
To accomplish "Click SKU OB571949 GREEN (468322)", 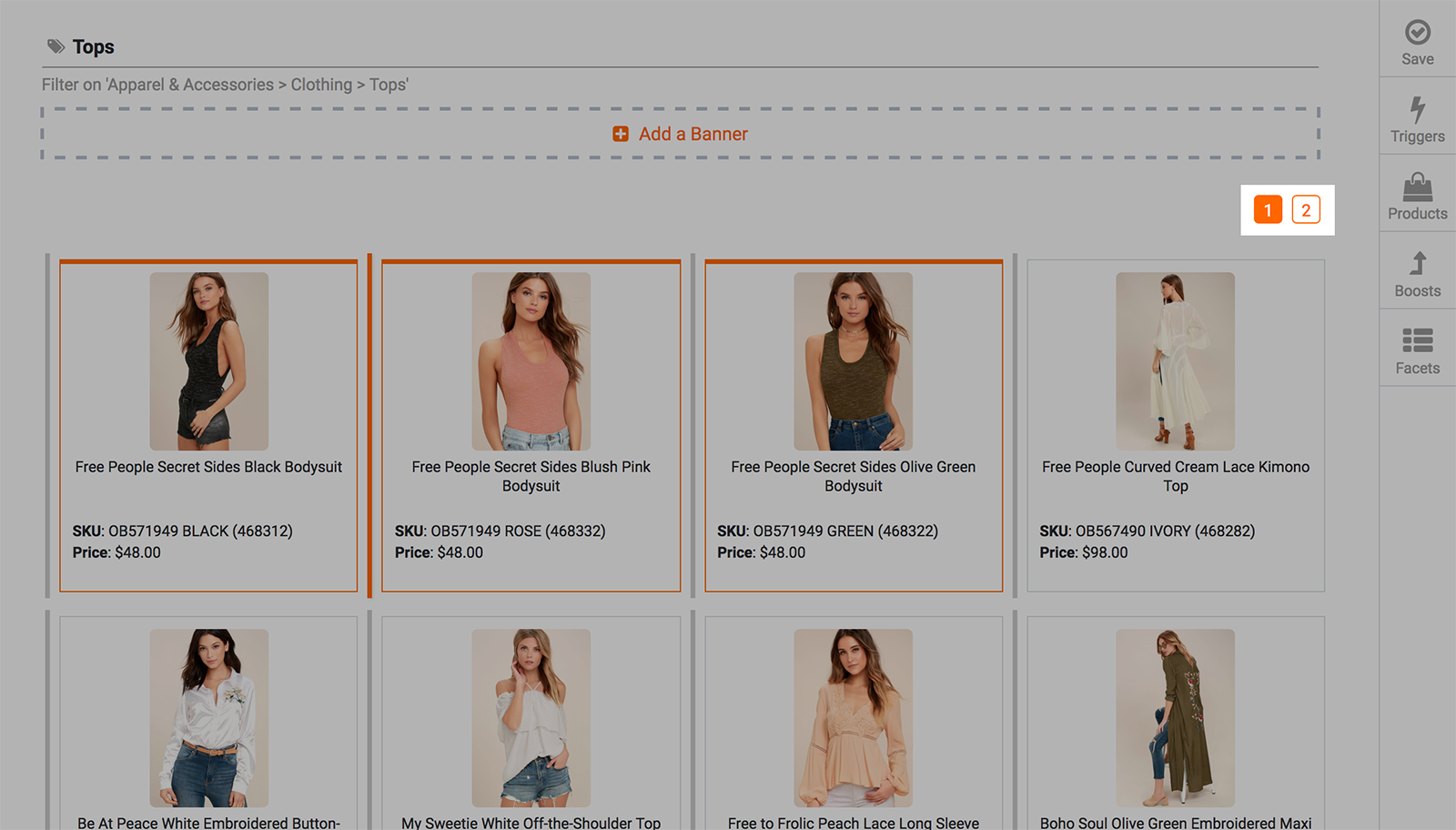I will point(828,531).
